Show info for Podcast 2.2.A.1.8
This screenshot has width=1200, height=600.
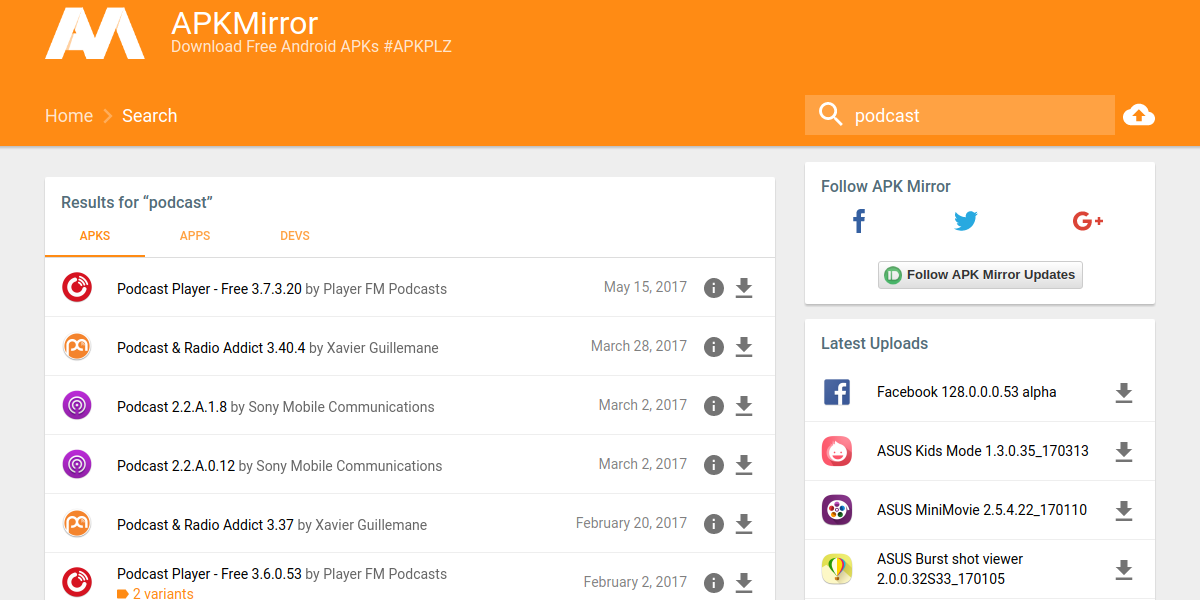point(714,406)
